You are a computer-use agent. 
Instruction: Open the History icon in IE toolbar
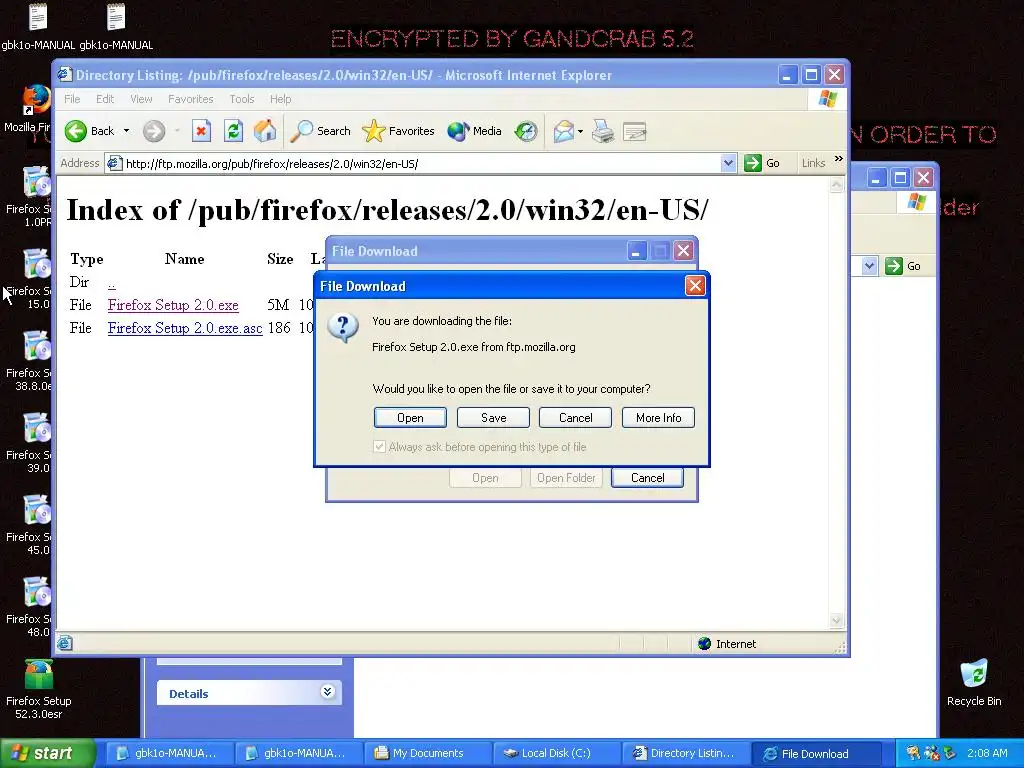click(526, 131)
